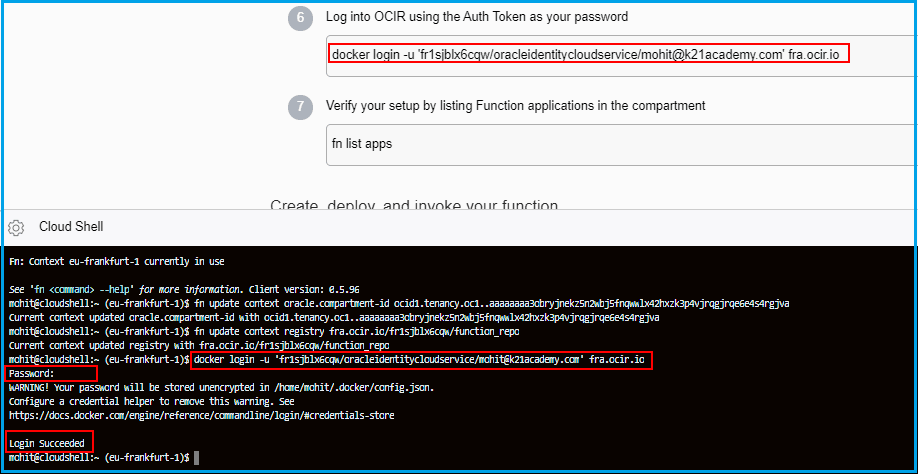Click the 'fn update context oracle.compartment-id' command line
The image size is (918, 474).
tap(492, 303)
